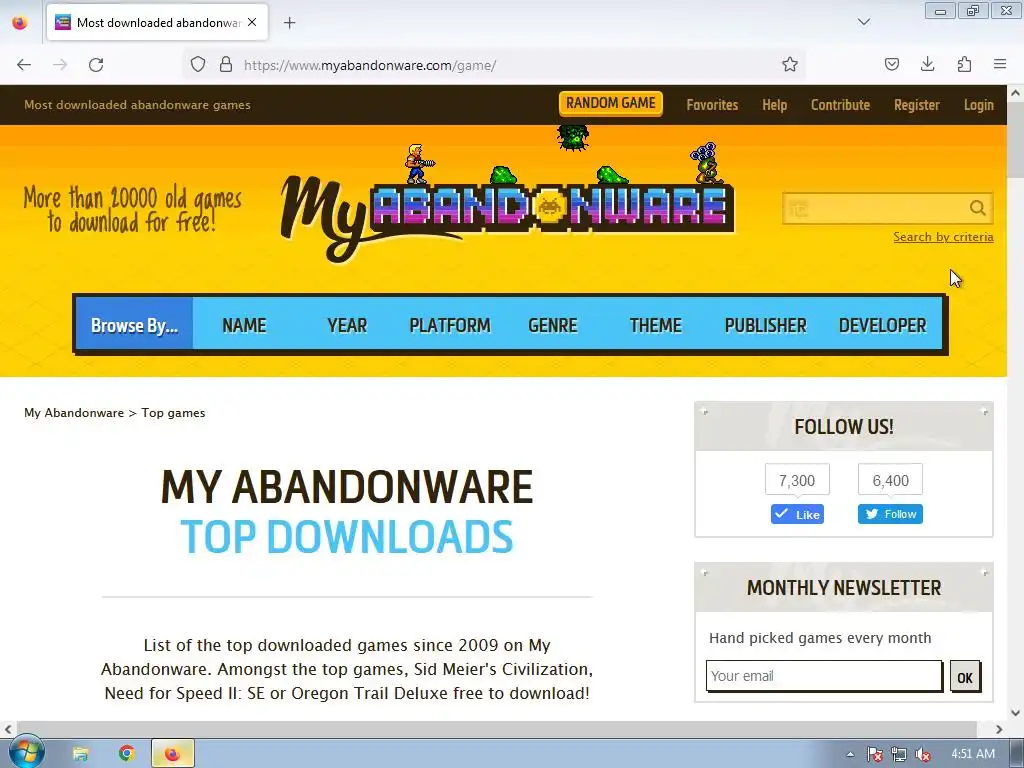This screenshot has height=768, width=1024.
Task: Click the 7,300 likes counter
Action: 797,481
